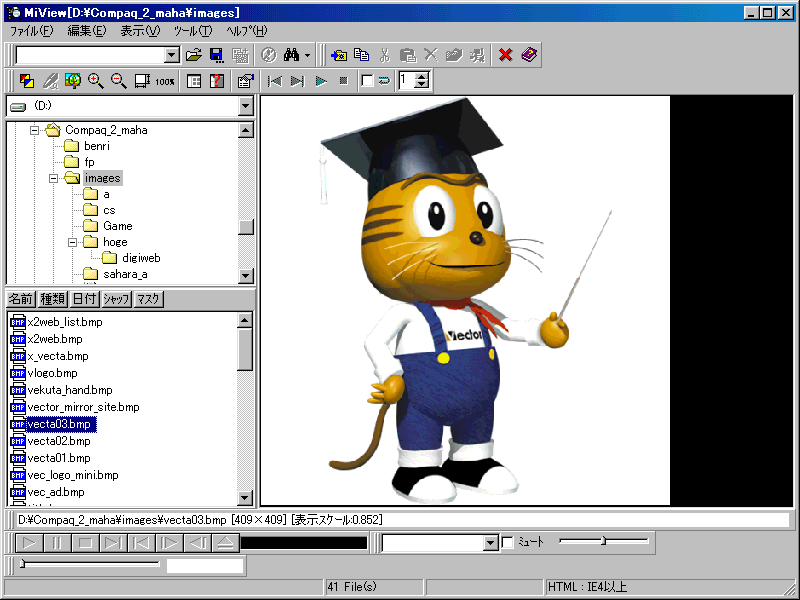The width and height of the screenshot is (800, 600).
Task: Click the open folder icon in toolbar
Action: (x=194, y=55)
